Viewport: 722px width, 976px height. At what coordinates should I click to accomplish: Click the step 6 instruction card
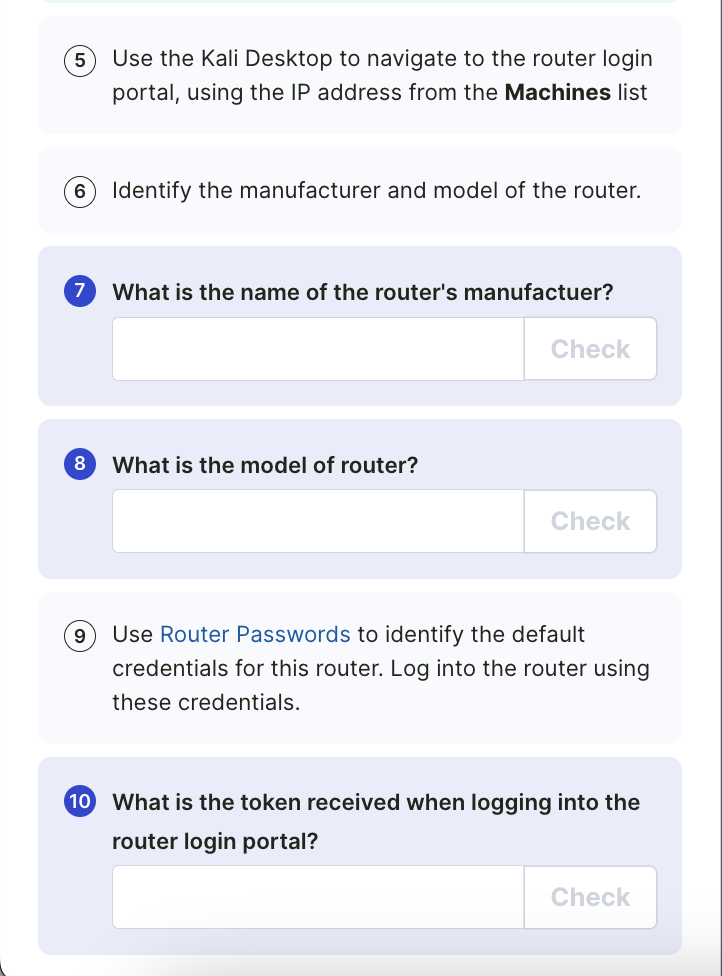tap(360, 190)
